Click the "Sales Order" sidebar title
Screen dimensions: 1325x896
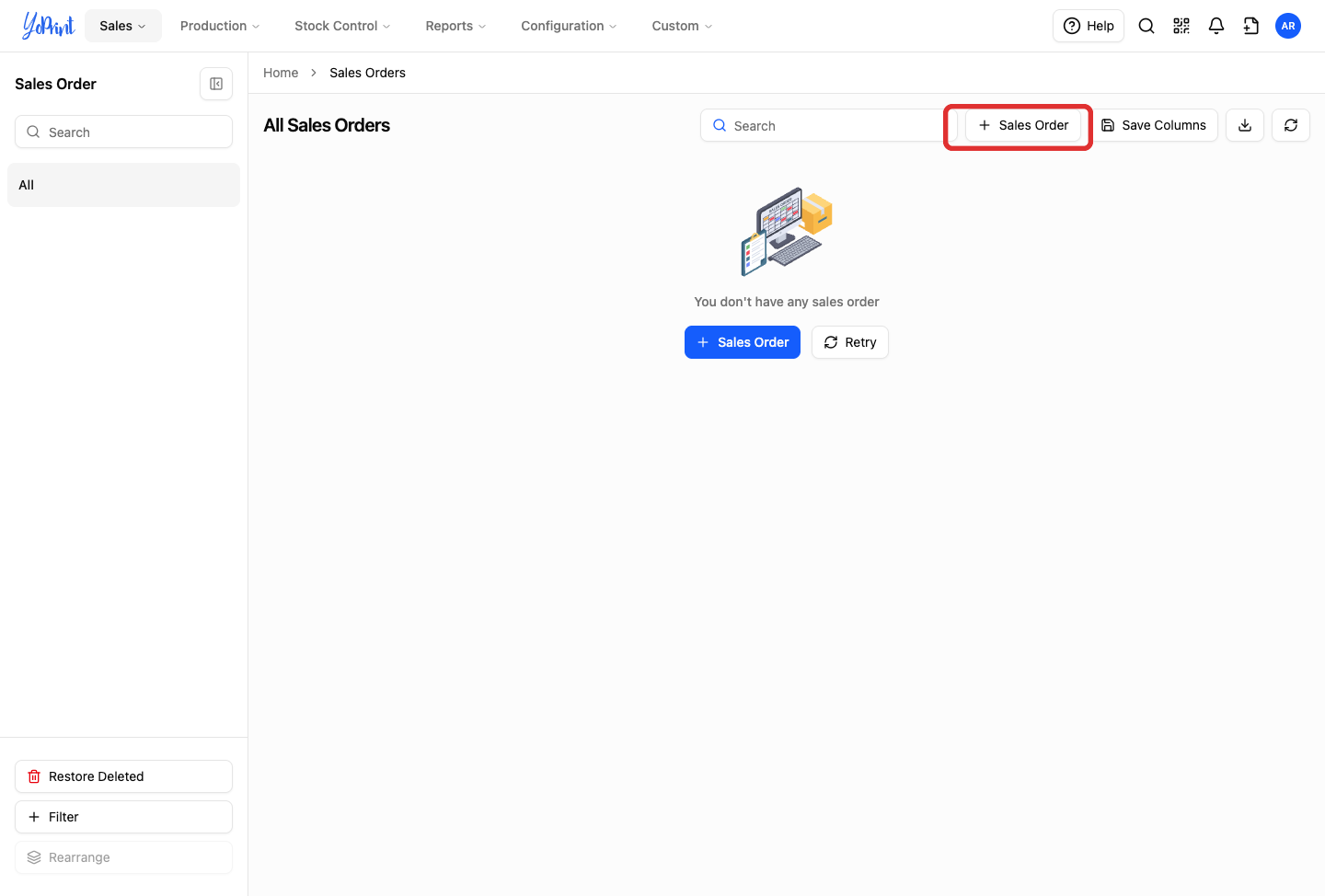tap(55, 84)
